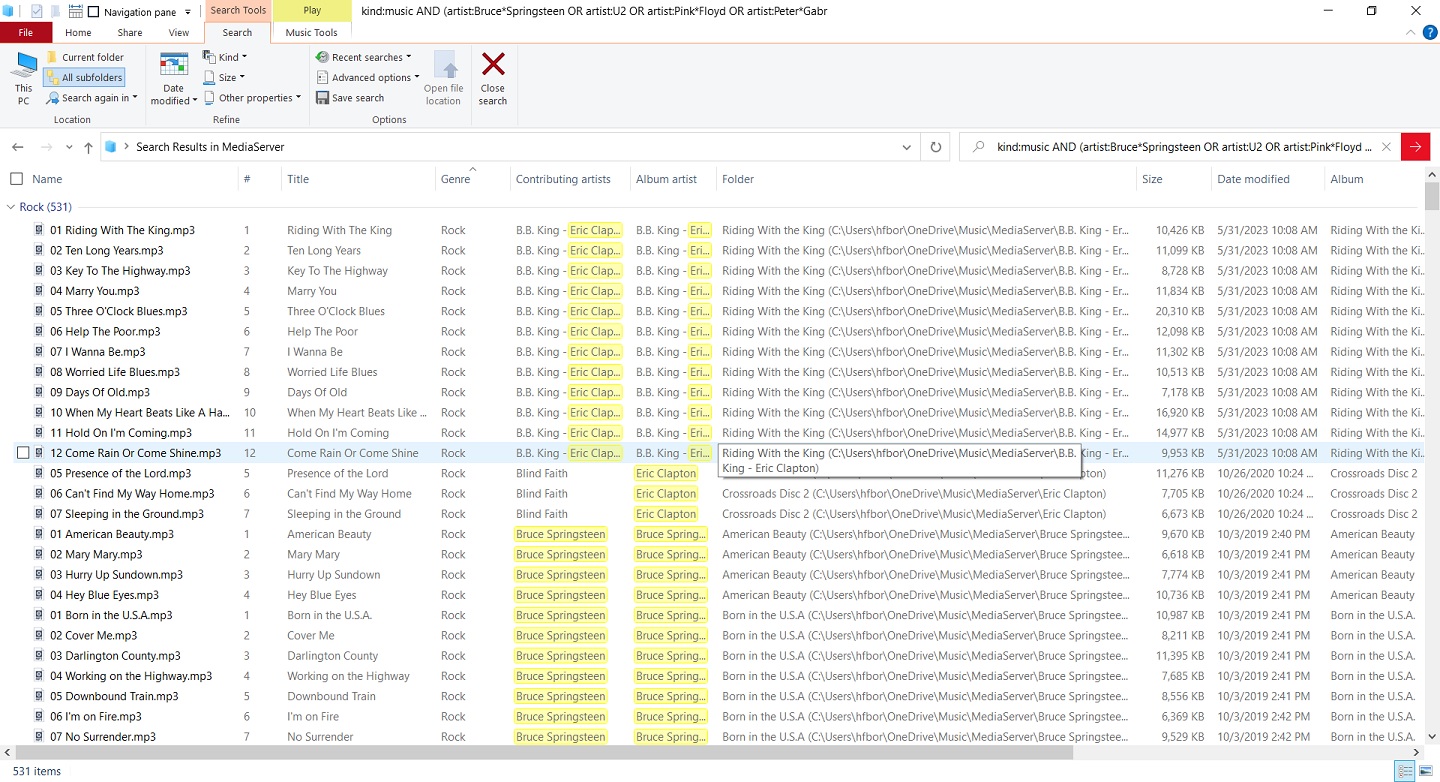The image size is (1440, 782).
Task: Open the ribbon help icon
Action: (1430, 33)
